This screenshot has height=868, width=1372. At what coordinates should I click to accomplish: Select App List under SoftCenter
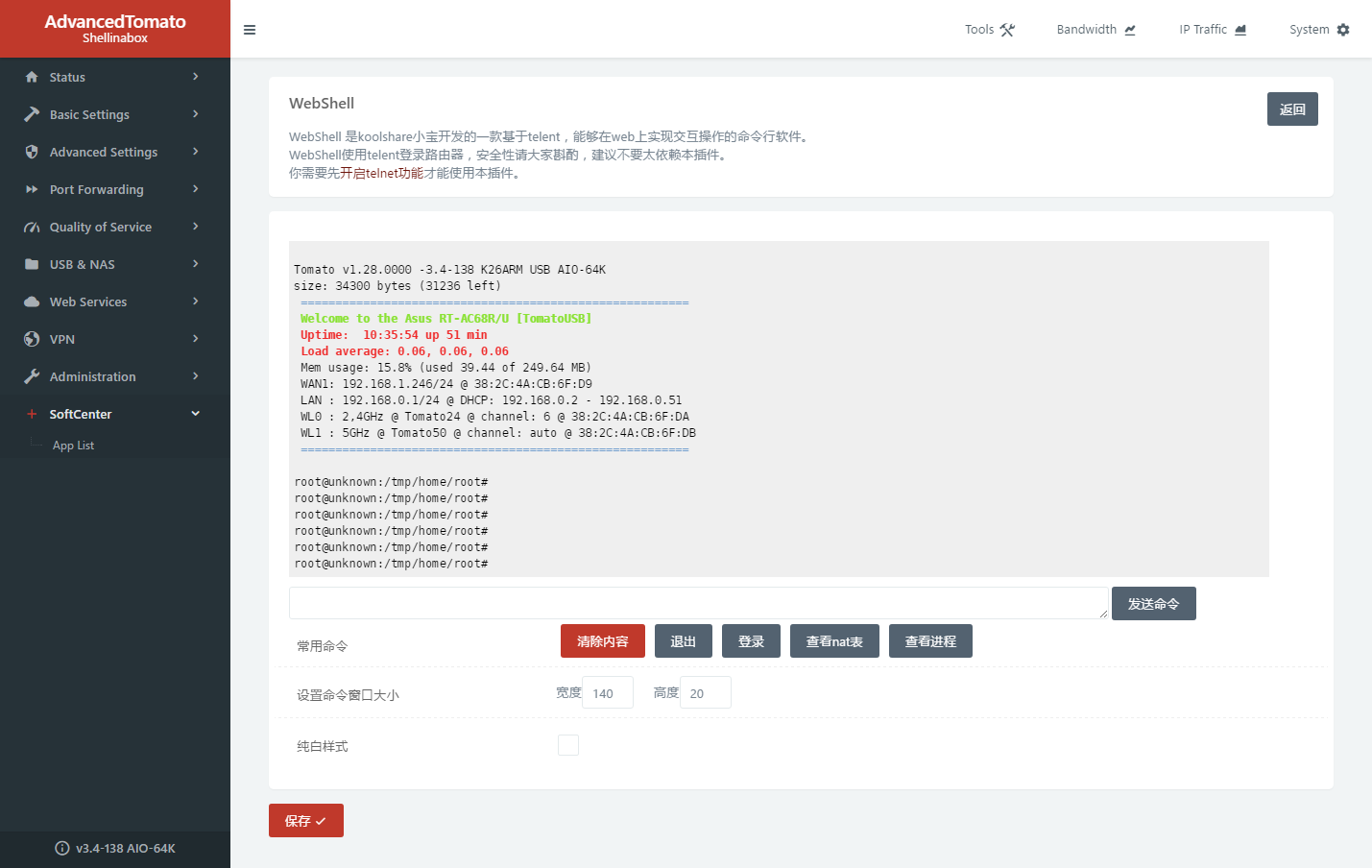73,446
